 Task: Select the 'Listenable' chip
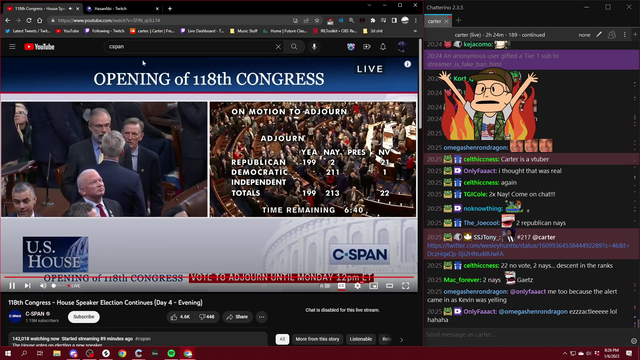361,339
